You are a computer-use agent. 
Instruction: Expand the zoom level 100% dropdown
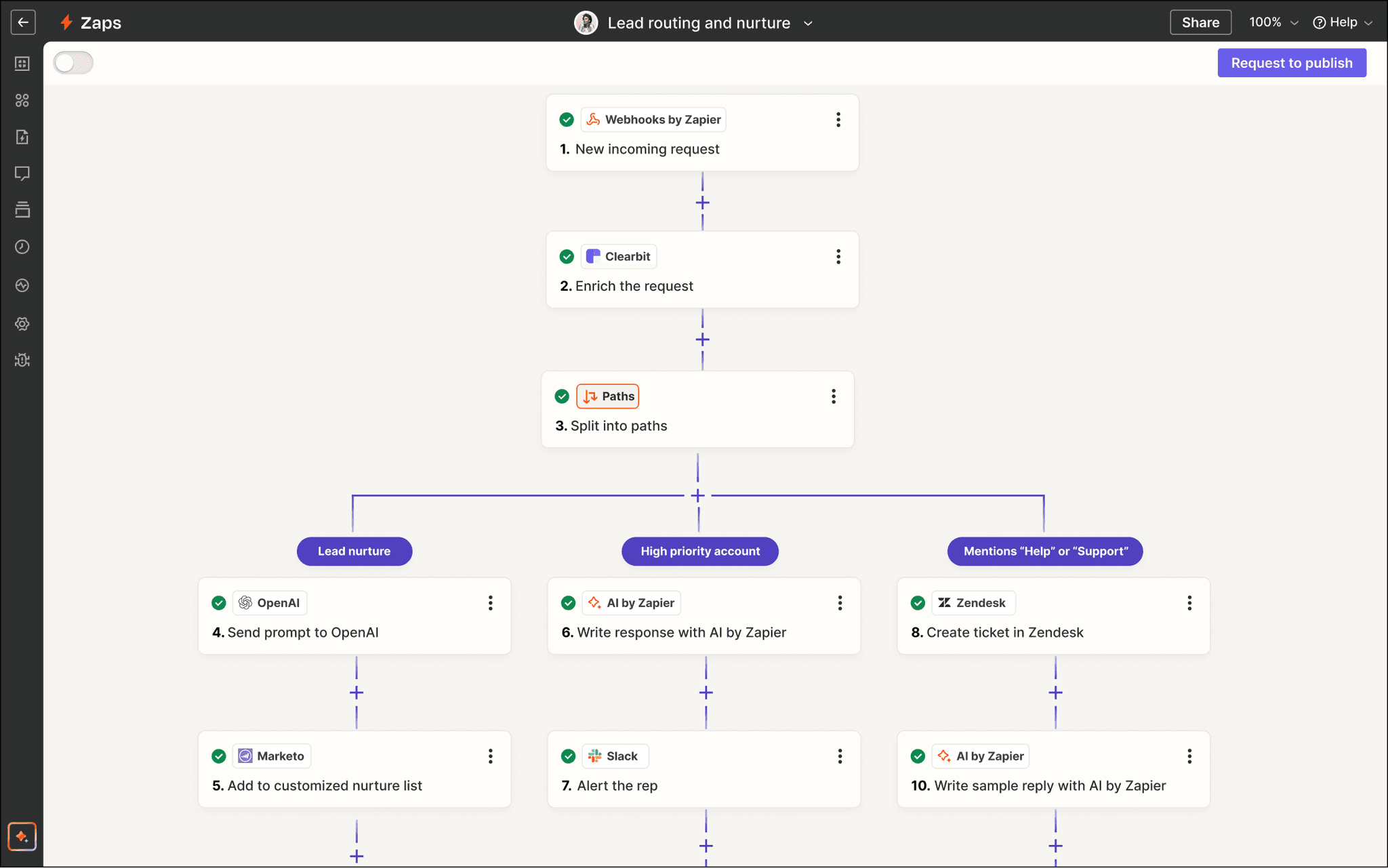coord(1272,22)
